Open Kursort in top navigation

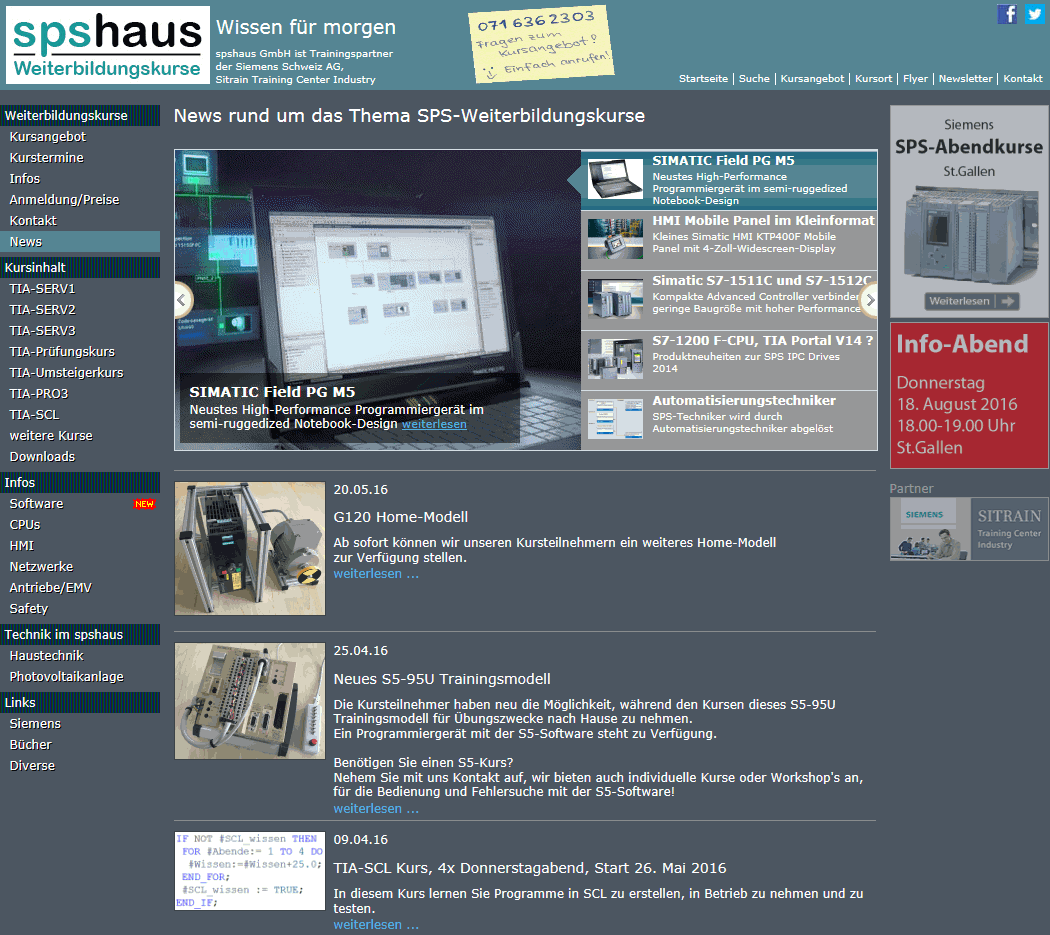[x=873, y=78]
